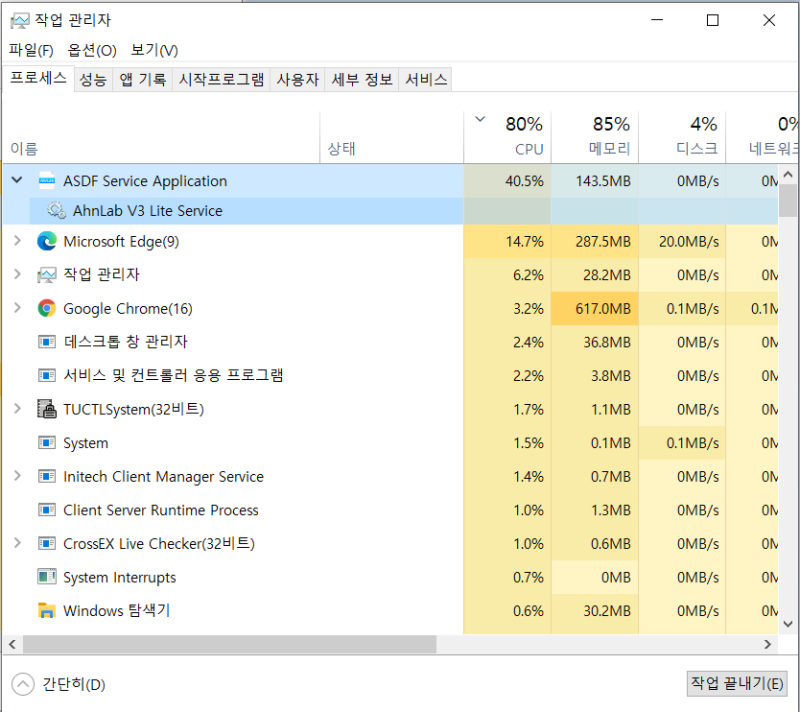
Task: Select the 20.0MB/s disk cell for Edge
Action: pyautogui.click(x=682, y=241)
